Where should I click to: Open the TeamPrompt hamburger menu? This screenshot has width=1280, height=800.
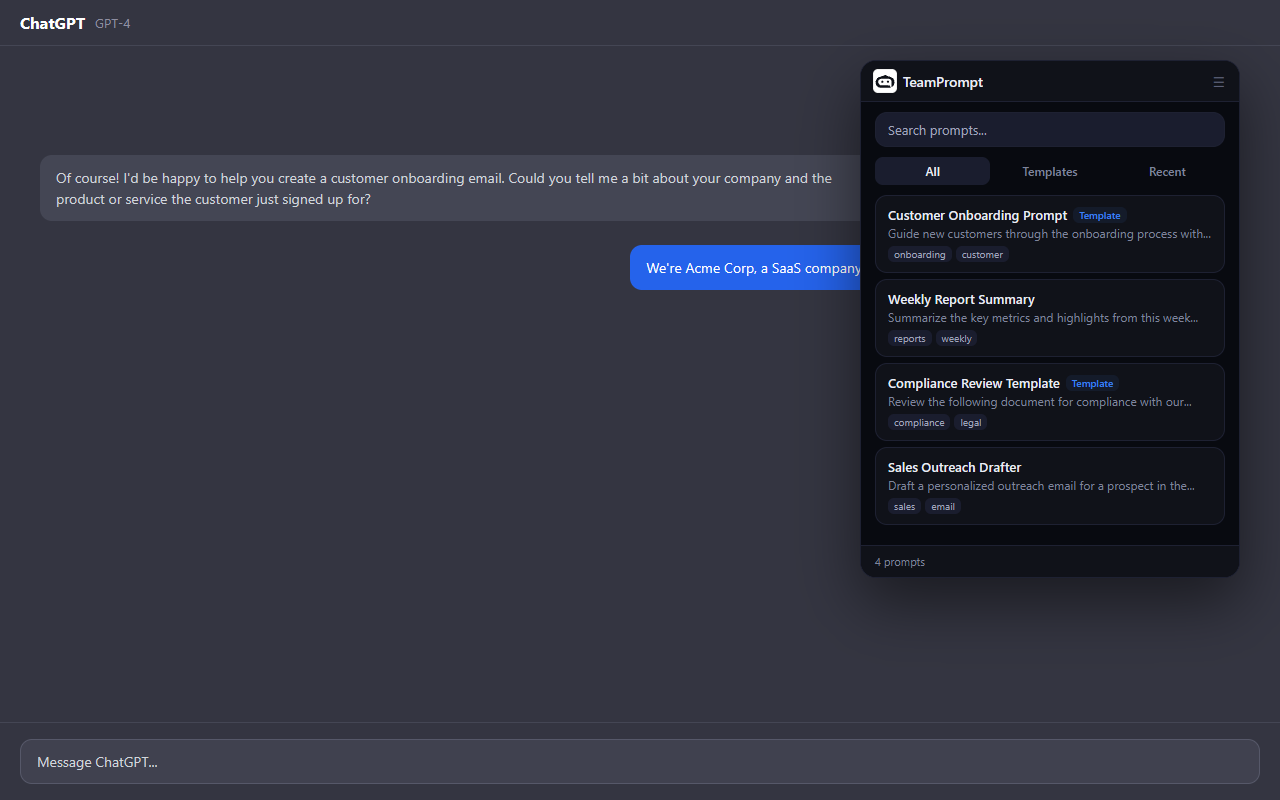(x=1218, y=82)
